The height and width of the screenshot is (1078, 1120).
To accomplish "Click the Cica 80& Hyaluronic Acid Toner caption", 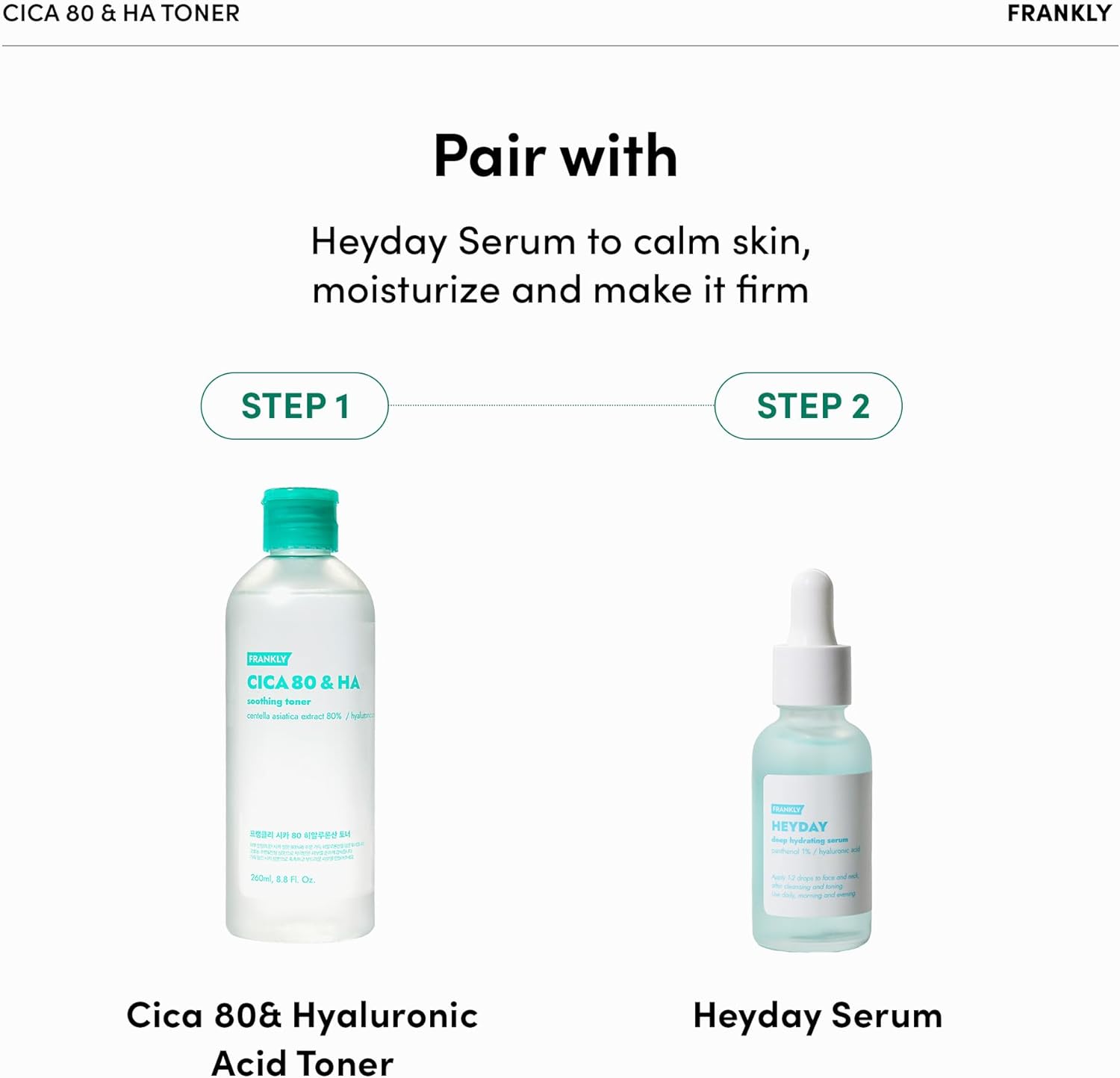I will click(x=302, y=1039).
